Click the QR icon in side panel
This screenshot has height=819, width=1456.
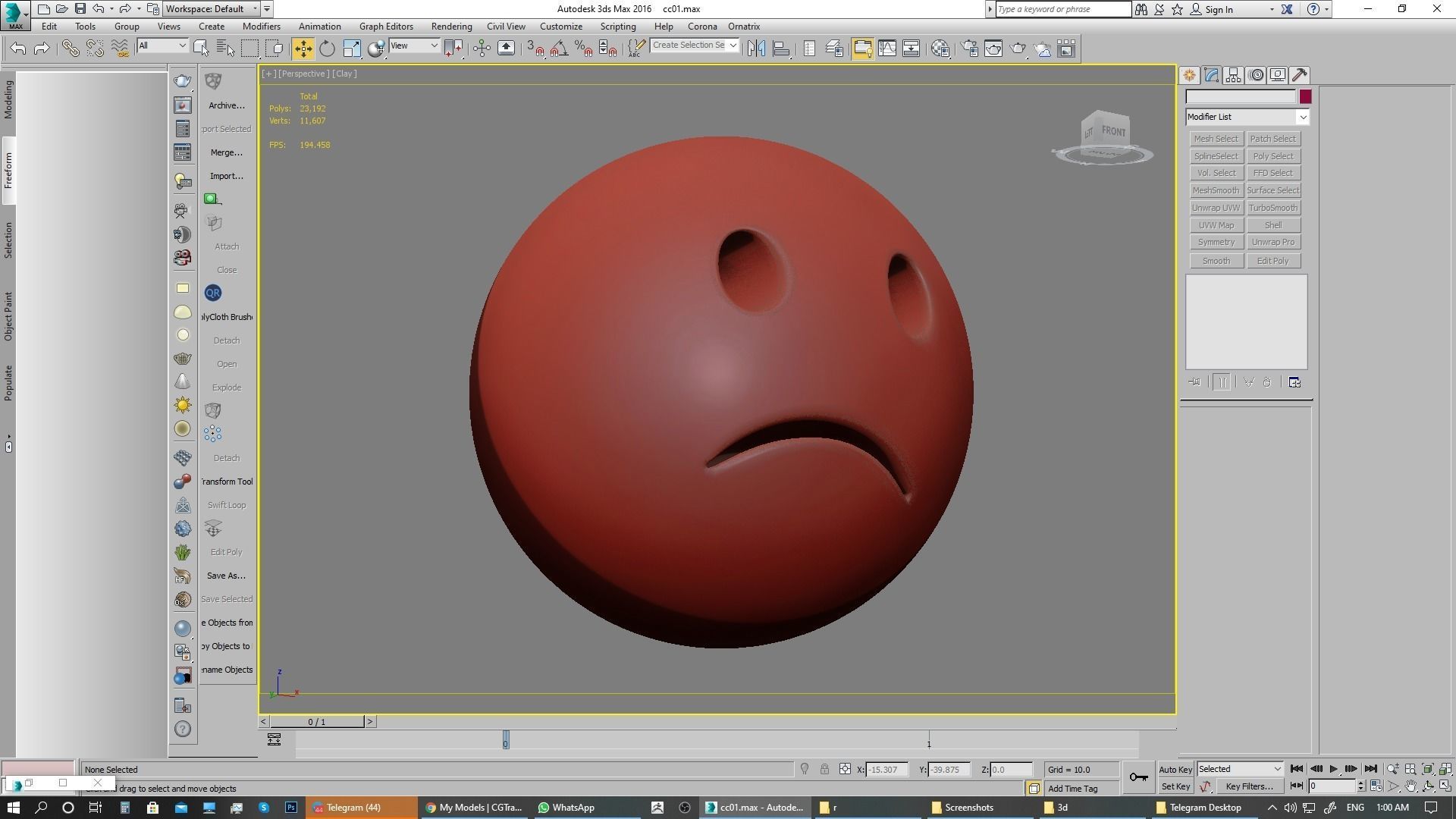[213, 293]
